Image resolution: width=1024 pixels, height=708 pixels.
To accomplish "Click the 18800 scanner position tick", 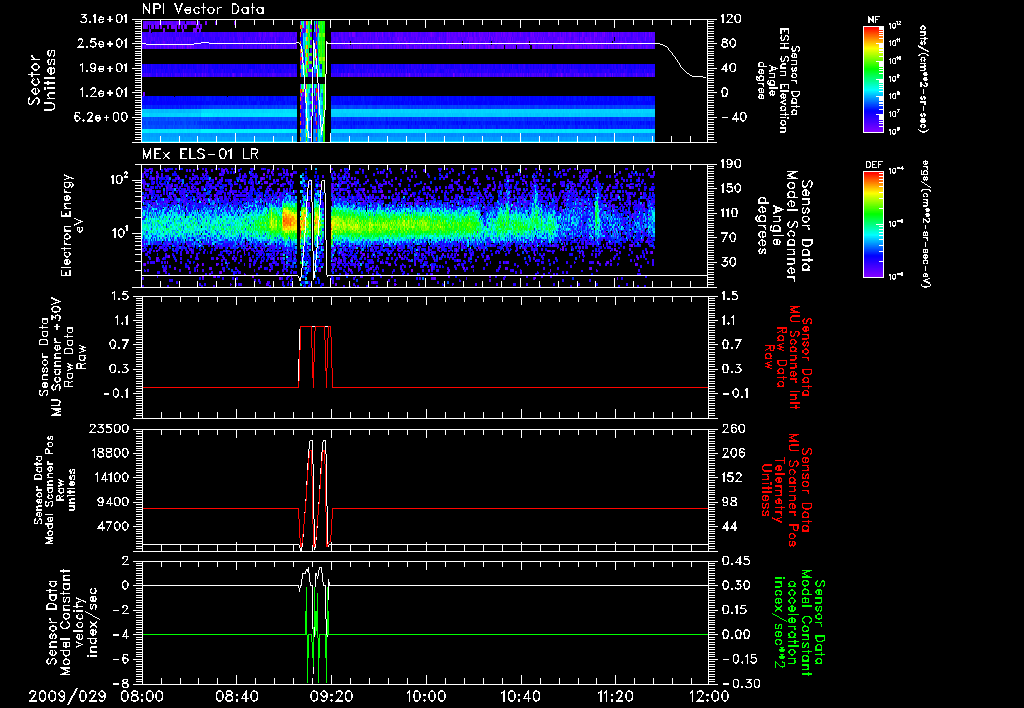I will (x=108, y=453).
